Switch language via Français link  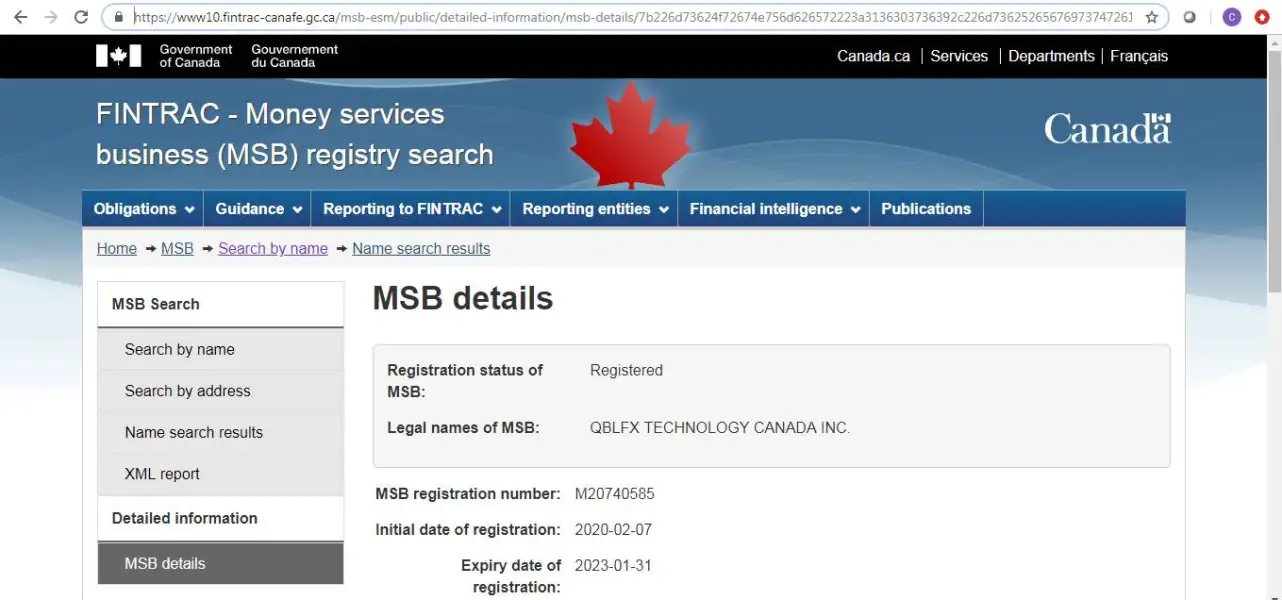(1139, 56)
